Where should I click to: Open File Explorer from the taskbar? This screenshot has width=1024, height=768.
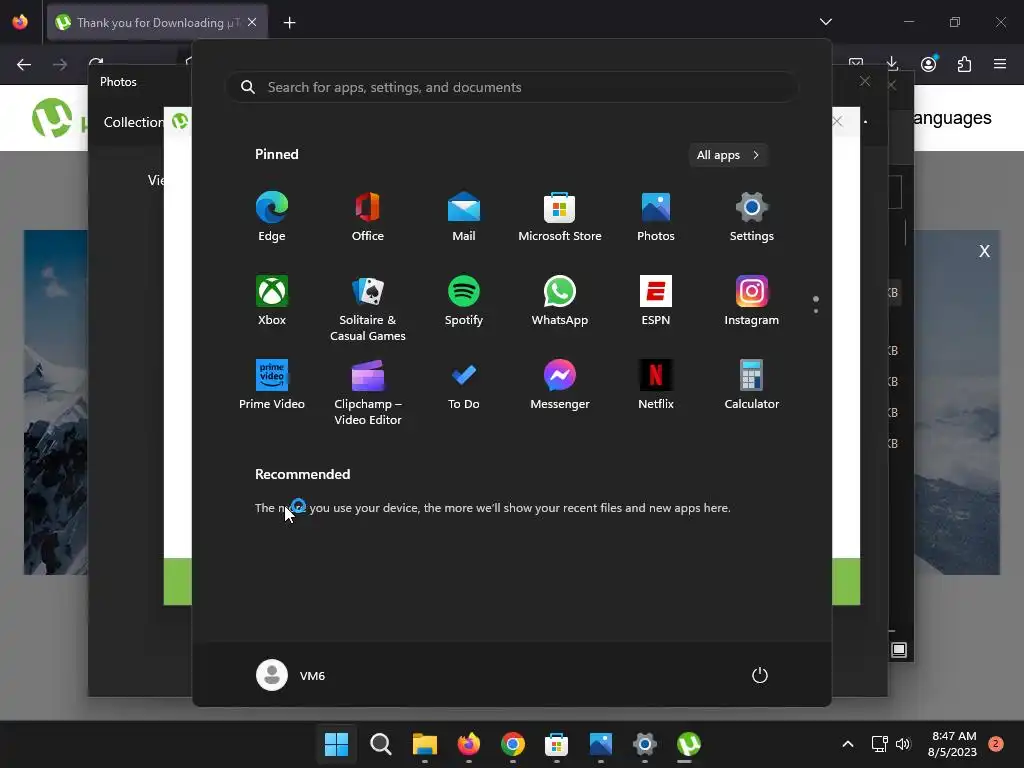[424, 744]
